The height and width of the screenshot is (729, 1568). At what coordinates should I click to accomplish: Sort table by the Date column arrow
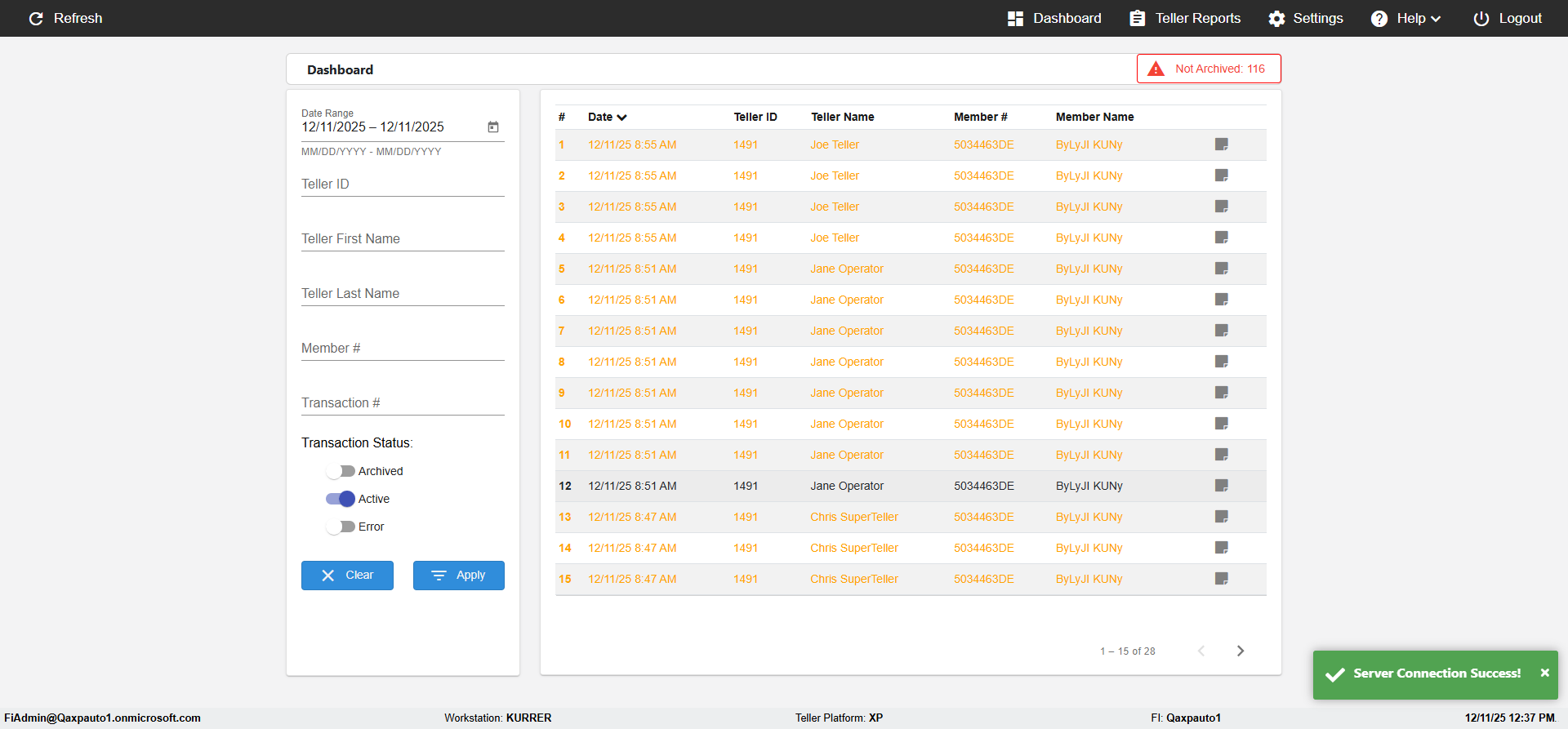[622, 118]
